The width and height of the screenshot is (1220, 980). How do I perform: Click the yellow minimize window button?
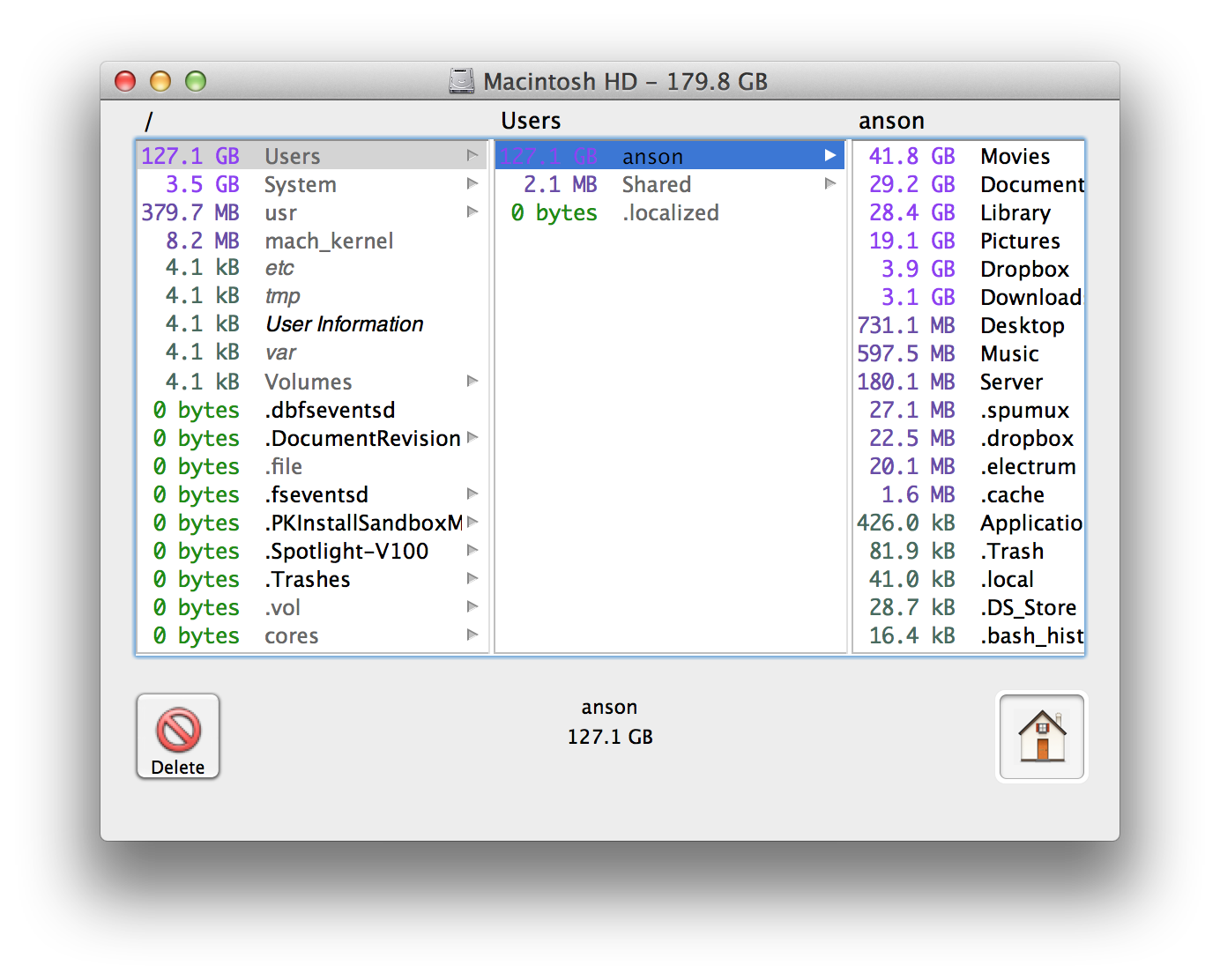click(160, 81)
